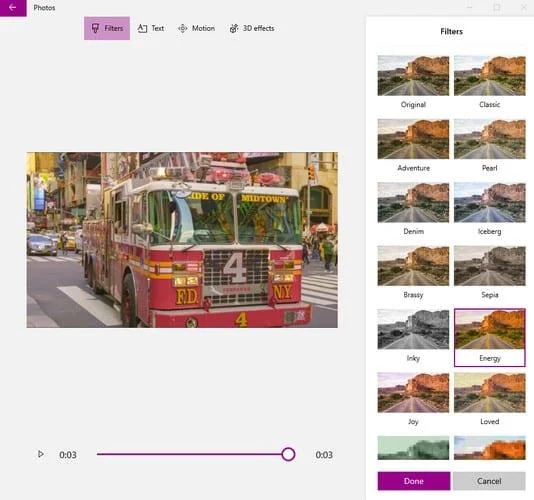Image resolution: width=534 pixels, height=500 pixels.
Task: Apply the Joy filter
Action: coord(413,392)
